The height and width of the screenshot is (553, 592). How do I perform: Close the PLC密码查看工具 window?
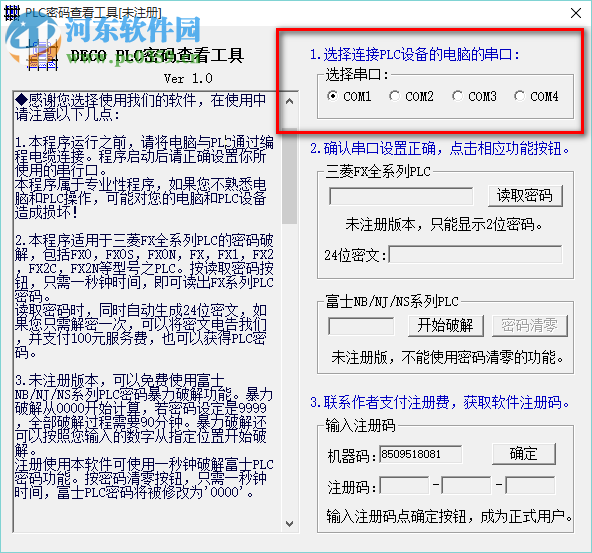pos(576,13)
